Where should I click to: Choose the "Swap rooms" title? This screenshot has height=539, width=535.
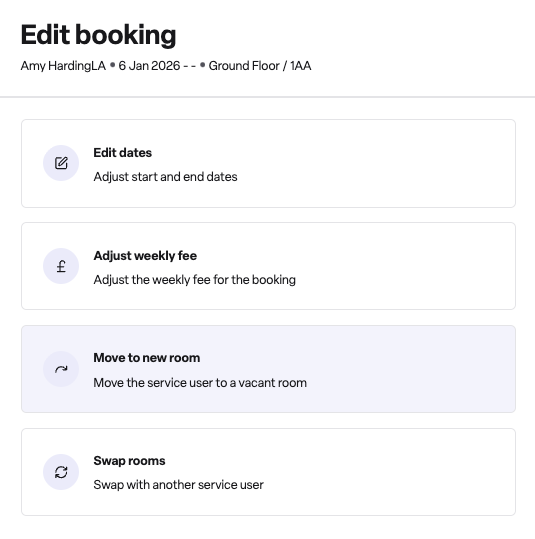pyautogui.click(x=129, y=461)
